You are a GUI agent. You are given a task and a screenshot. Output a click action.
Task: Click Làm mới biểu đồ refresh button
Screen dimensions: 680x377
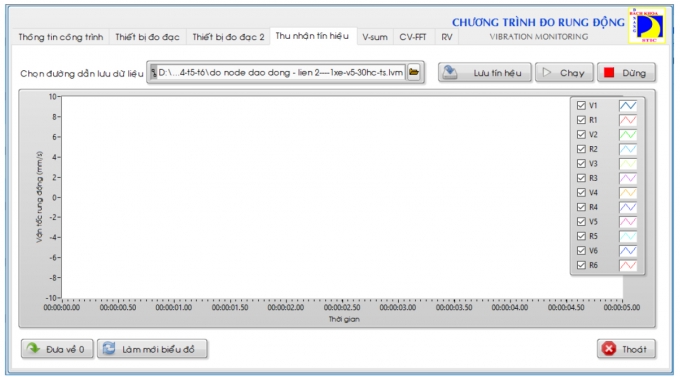click(152, 349)
